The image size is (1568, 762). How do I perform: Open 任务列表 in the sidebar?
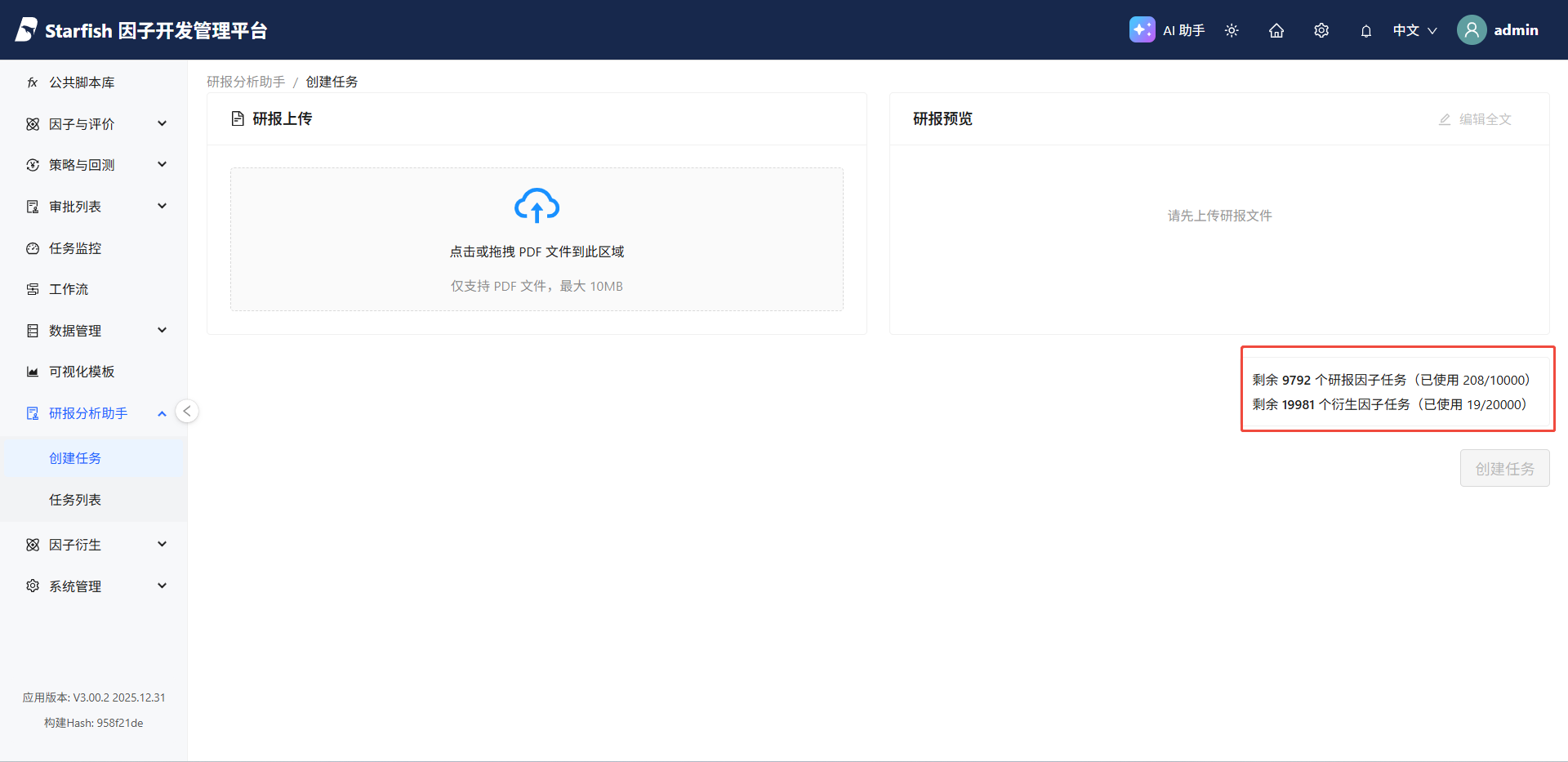tap(75, 500)
